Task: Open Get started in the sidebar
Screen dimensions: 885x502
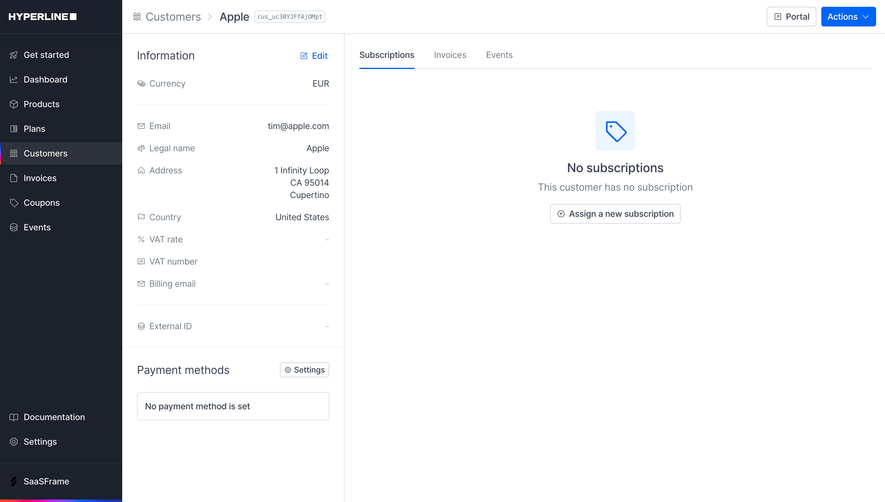Action: (61, 55)
